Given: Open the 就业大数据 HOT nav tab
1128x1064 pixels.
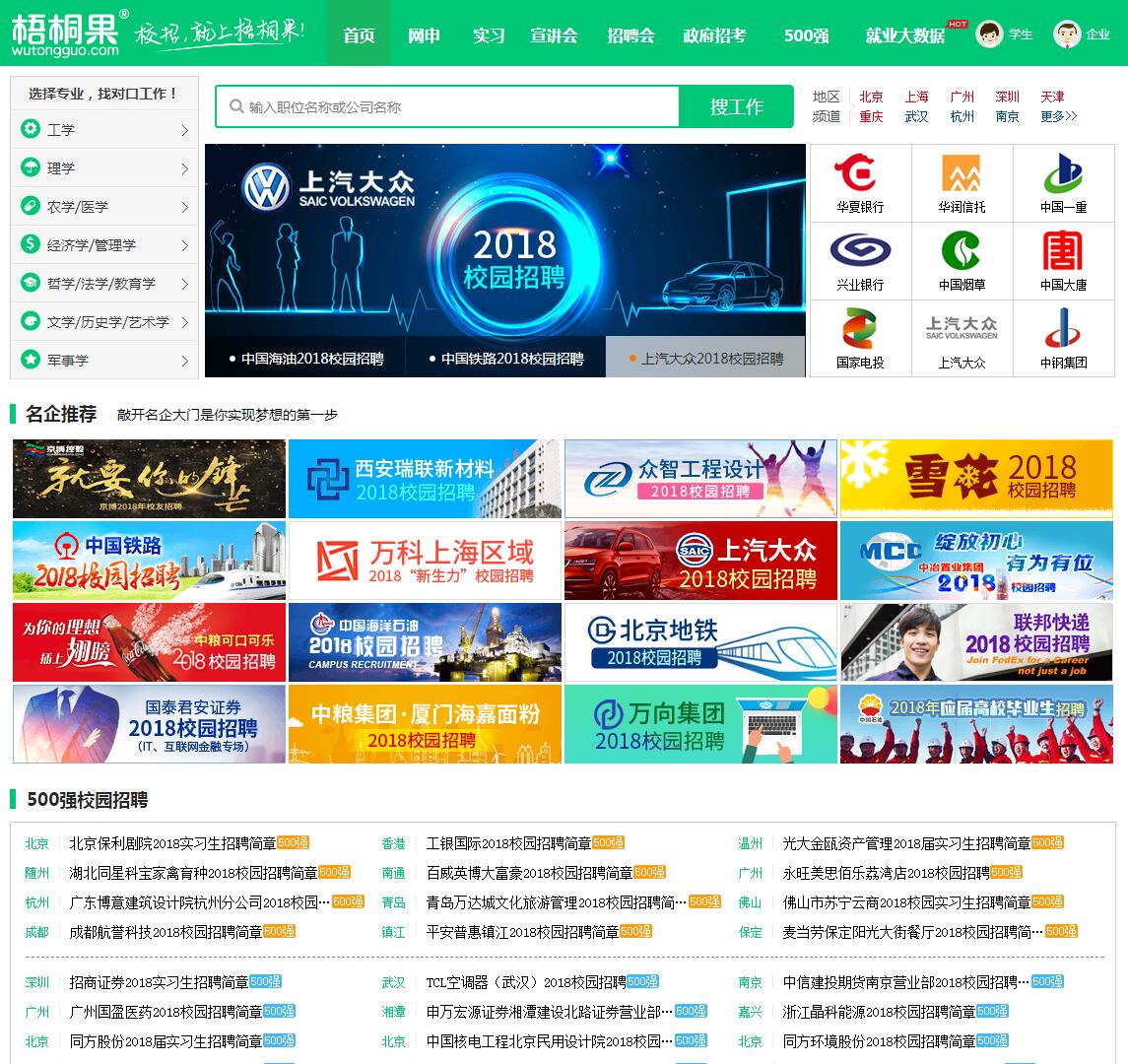Looking at the screenshot, I should point(905,34).
